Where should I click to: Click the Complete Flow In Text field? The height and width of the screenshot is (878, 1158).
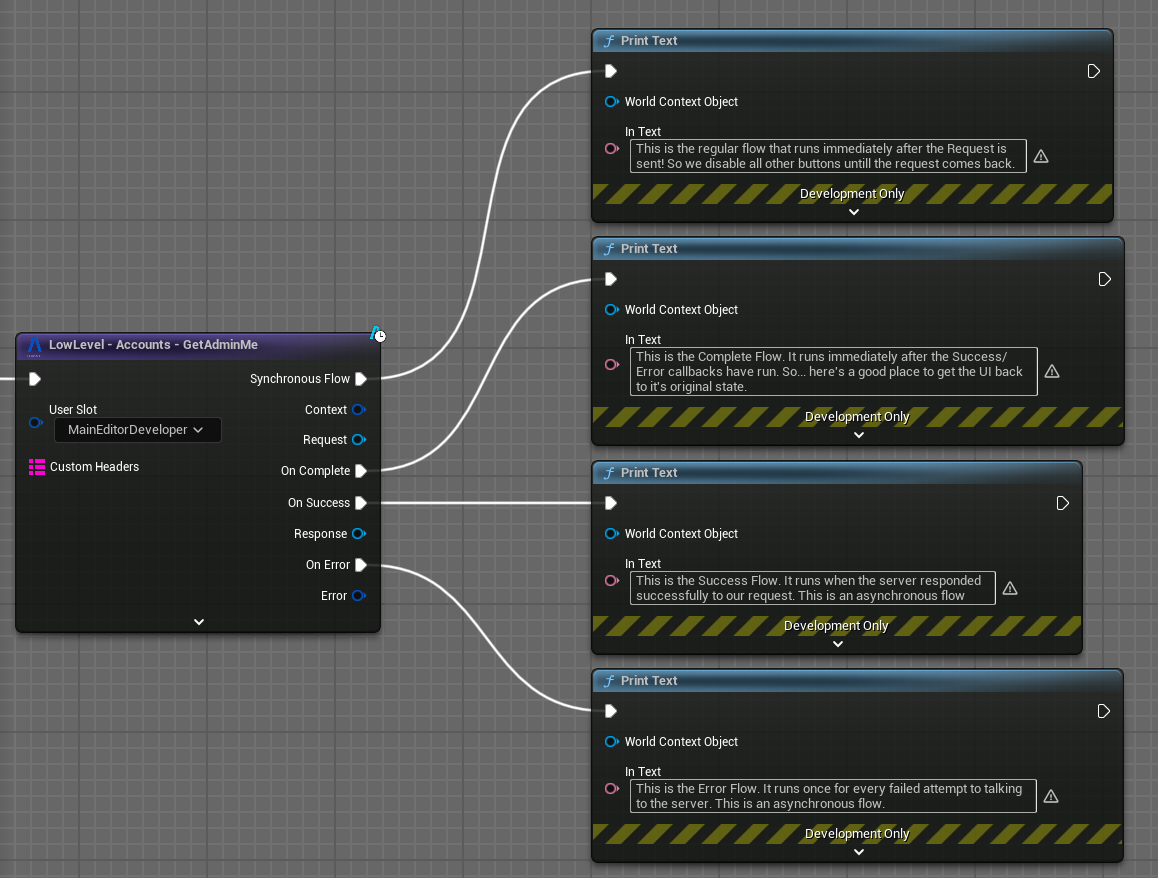click(833, 371)
